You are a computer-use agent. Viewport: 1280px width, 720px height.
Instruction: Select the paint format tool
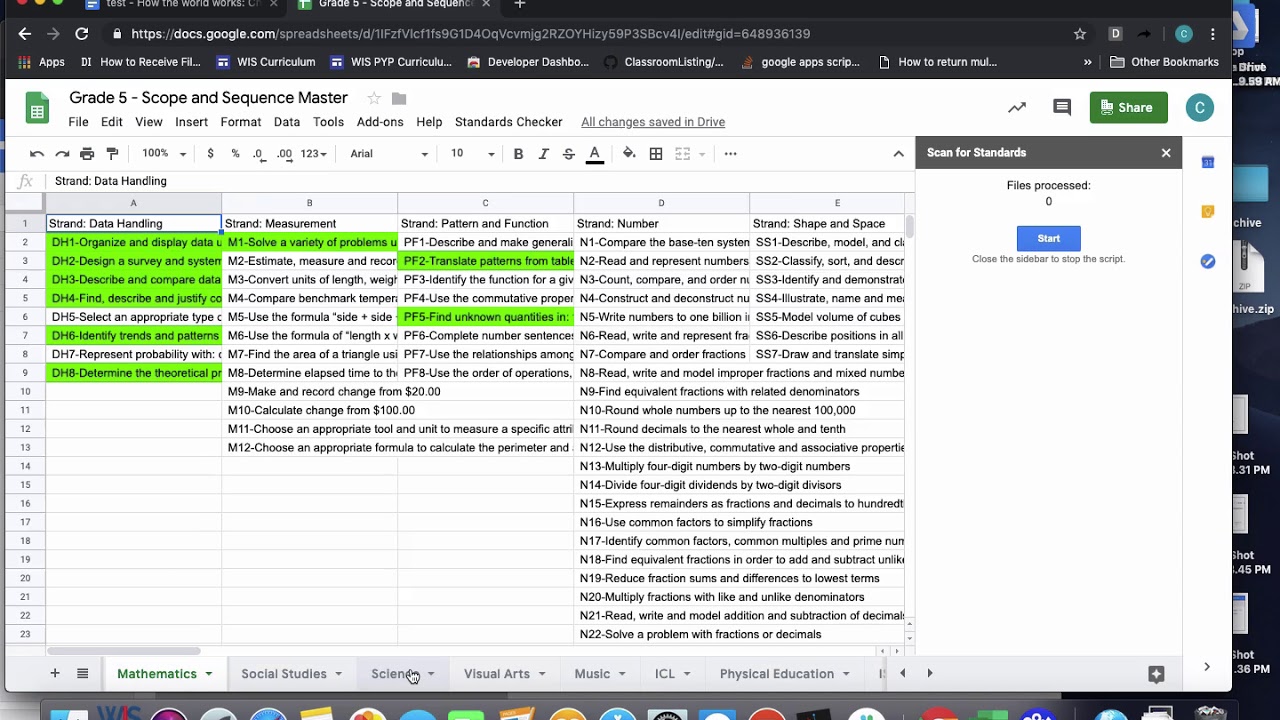pyautogui.click(x=112, y=153)
